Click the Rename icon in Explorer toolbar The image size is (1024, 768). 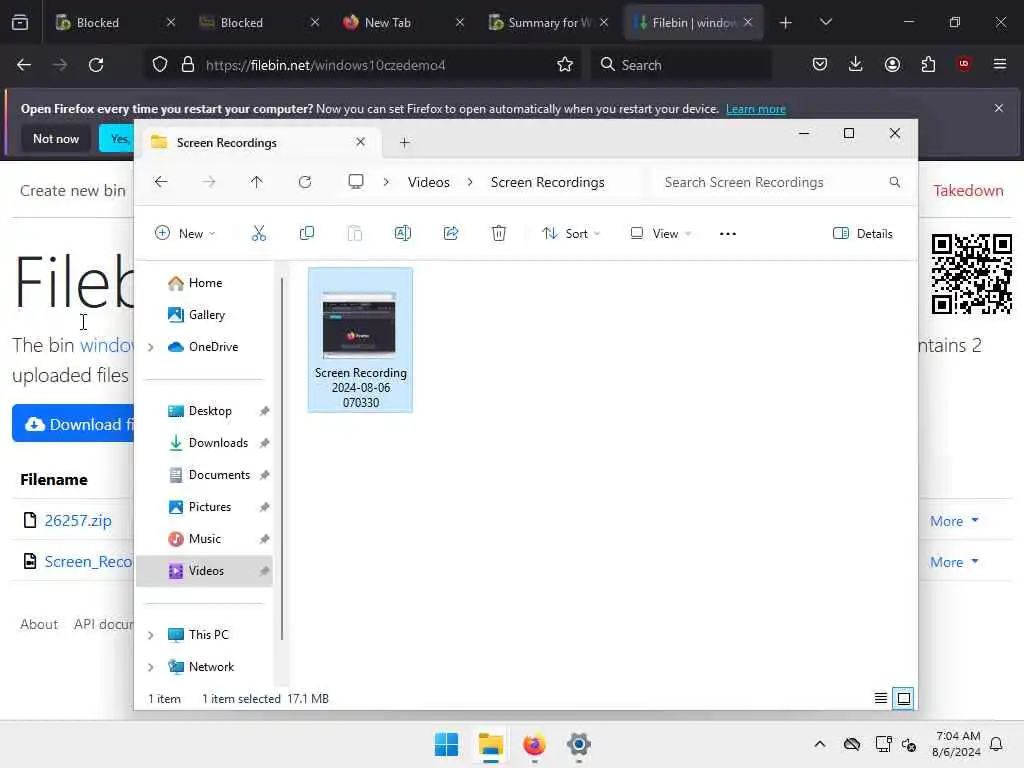(x=402, y=233)
